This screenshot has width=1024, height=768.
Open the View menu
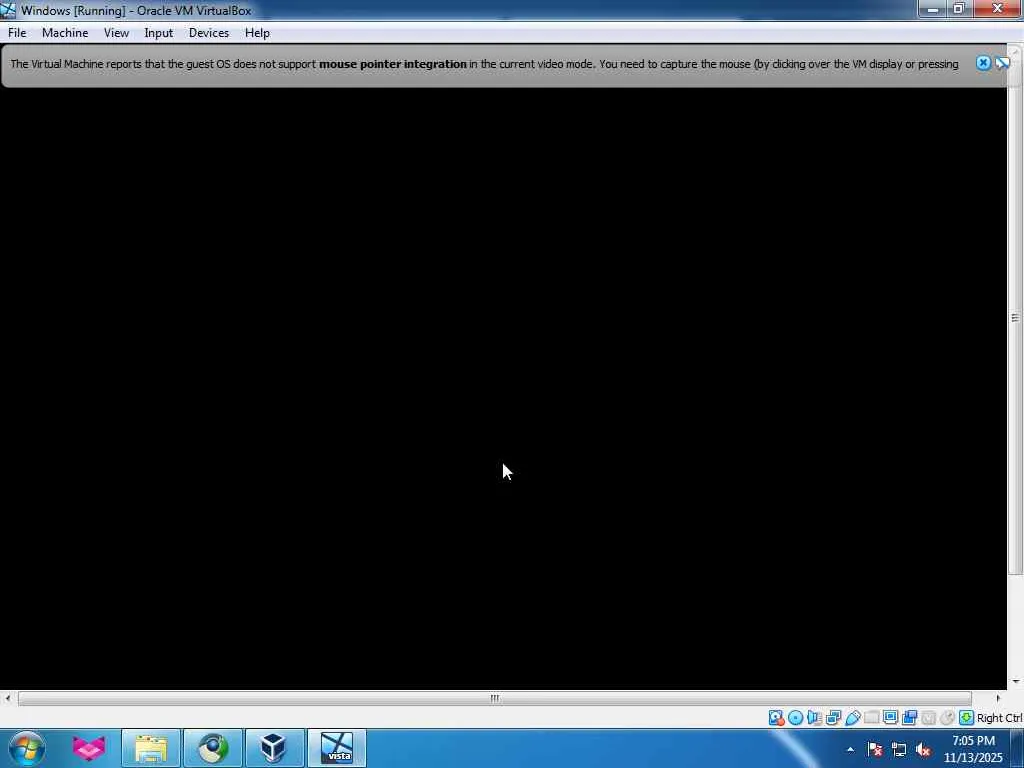pos(116,33)
